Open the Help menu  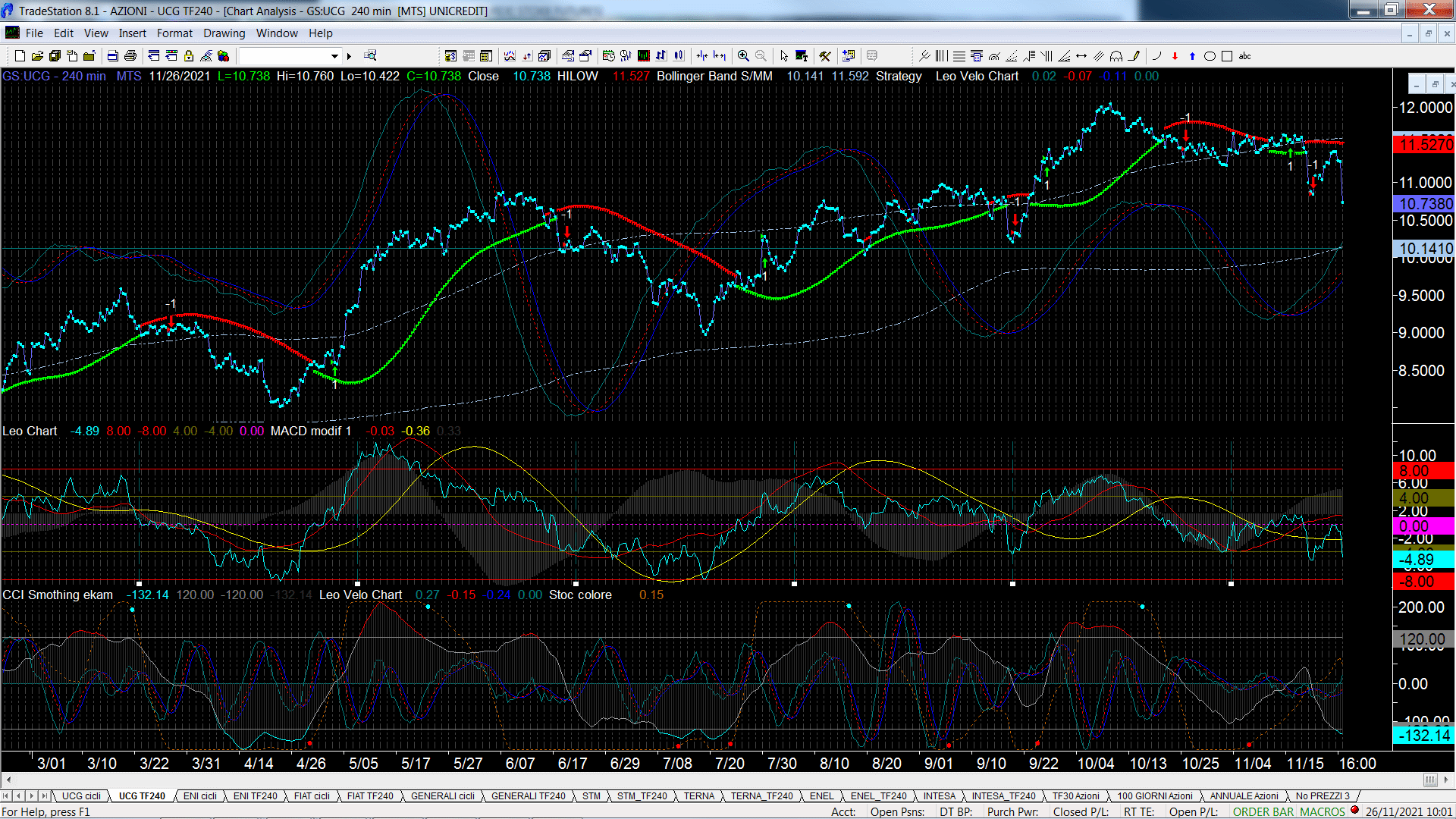coord(321,33)
